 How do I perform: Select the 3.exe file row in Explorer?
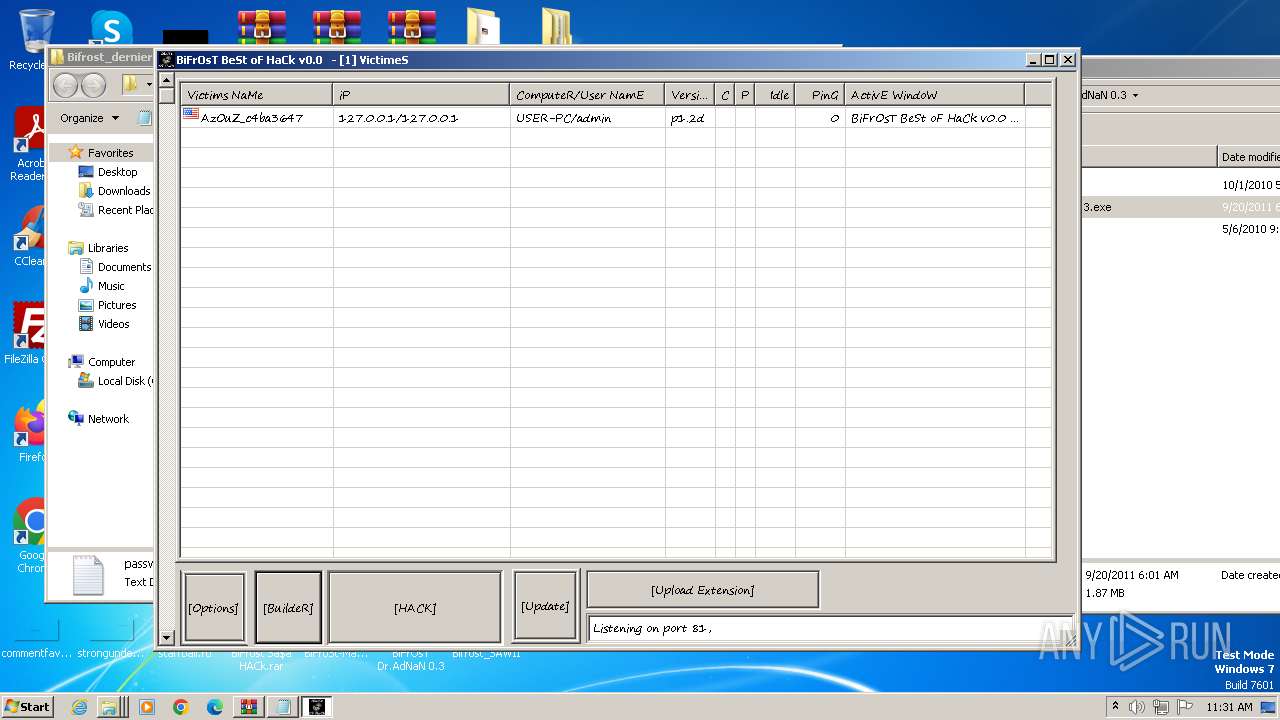(x=1180, y=207)
